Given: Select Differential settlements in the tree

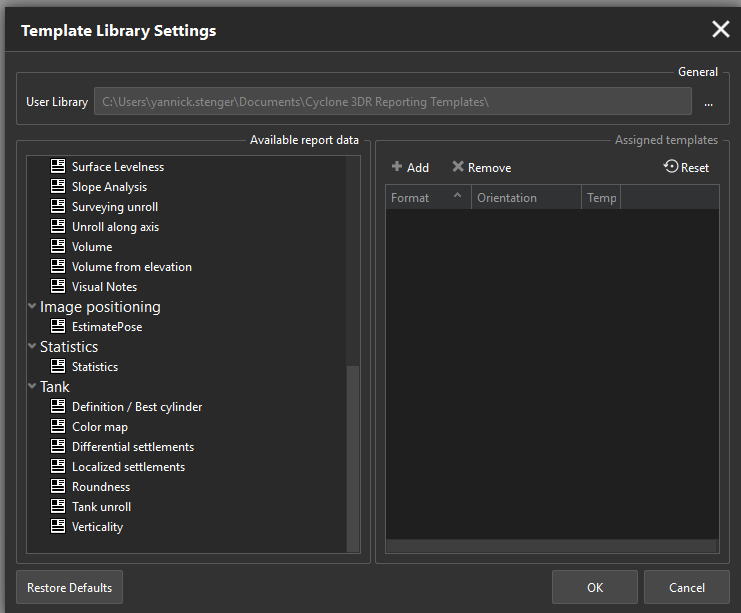Looking at the screenshot, I should pos(132,447).
